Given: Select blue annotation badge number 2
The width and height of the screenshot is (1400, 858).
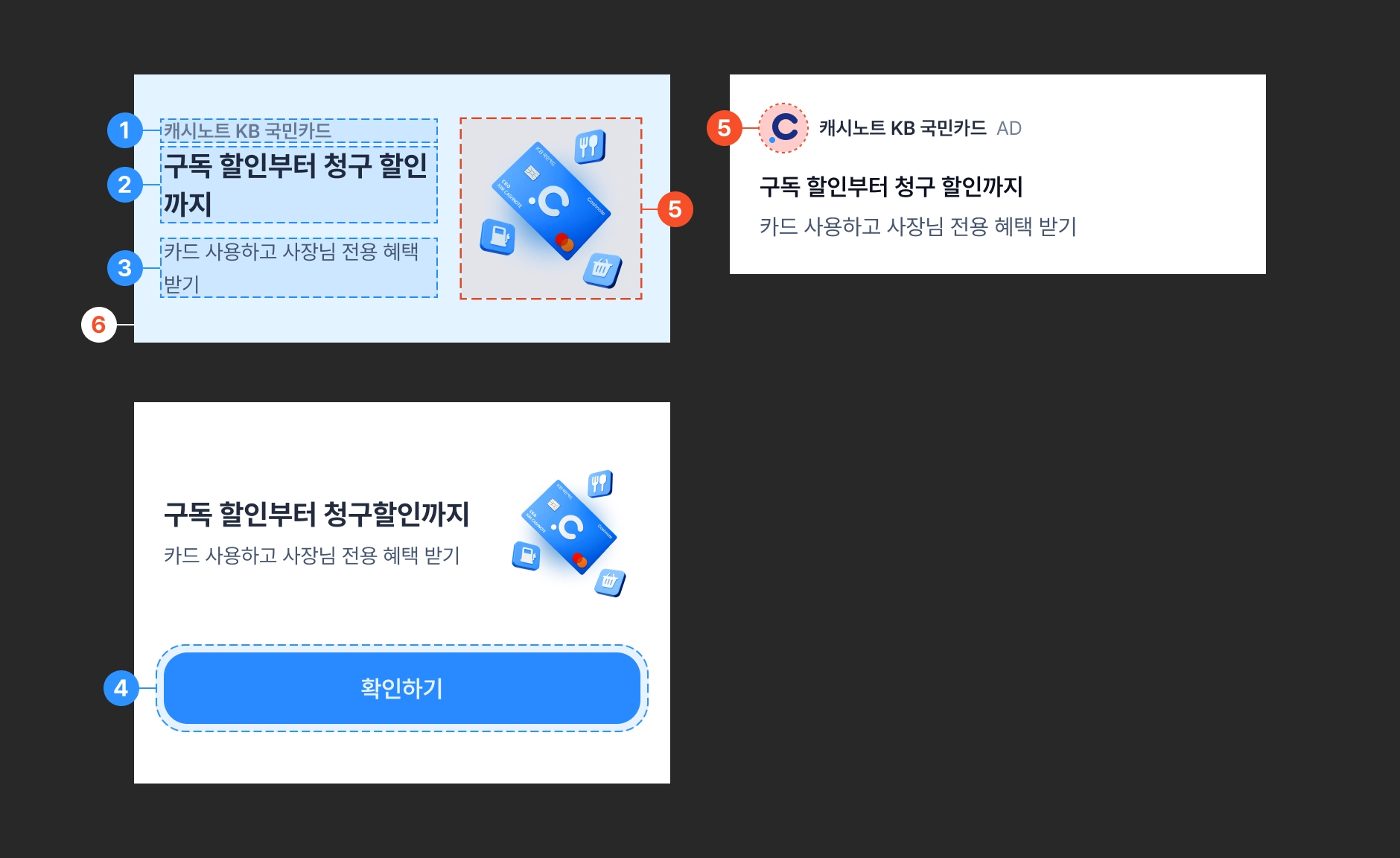Looking at the screenshot, I should coord(125,185).
